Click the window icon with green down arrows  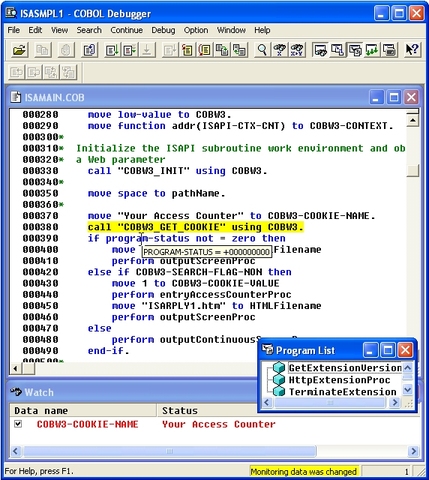[372, 50]
